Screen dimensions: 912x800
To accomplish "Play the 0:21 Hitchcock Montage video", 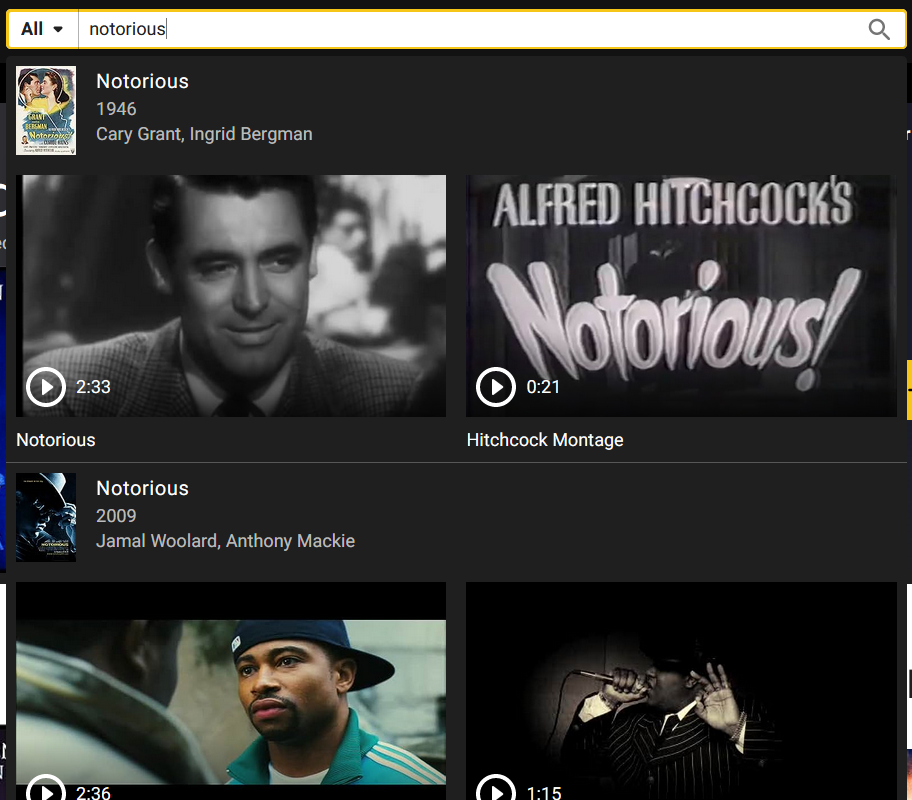I will tap(496, 387).
